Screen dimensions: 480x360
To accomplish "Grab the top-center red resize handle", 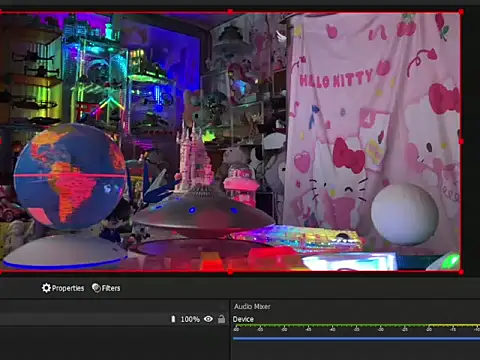I will [x=230, y=12].
